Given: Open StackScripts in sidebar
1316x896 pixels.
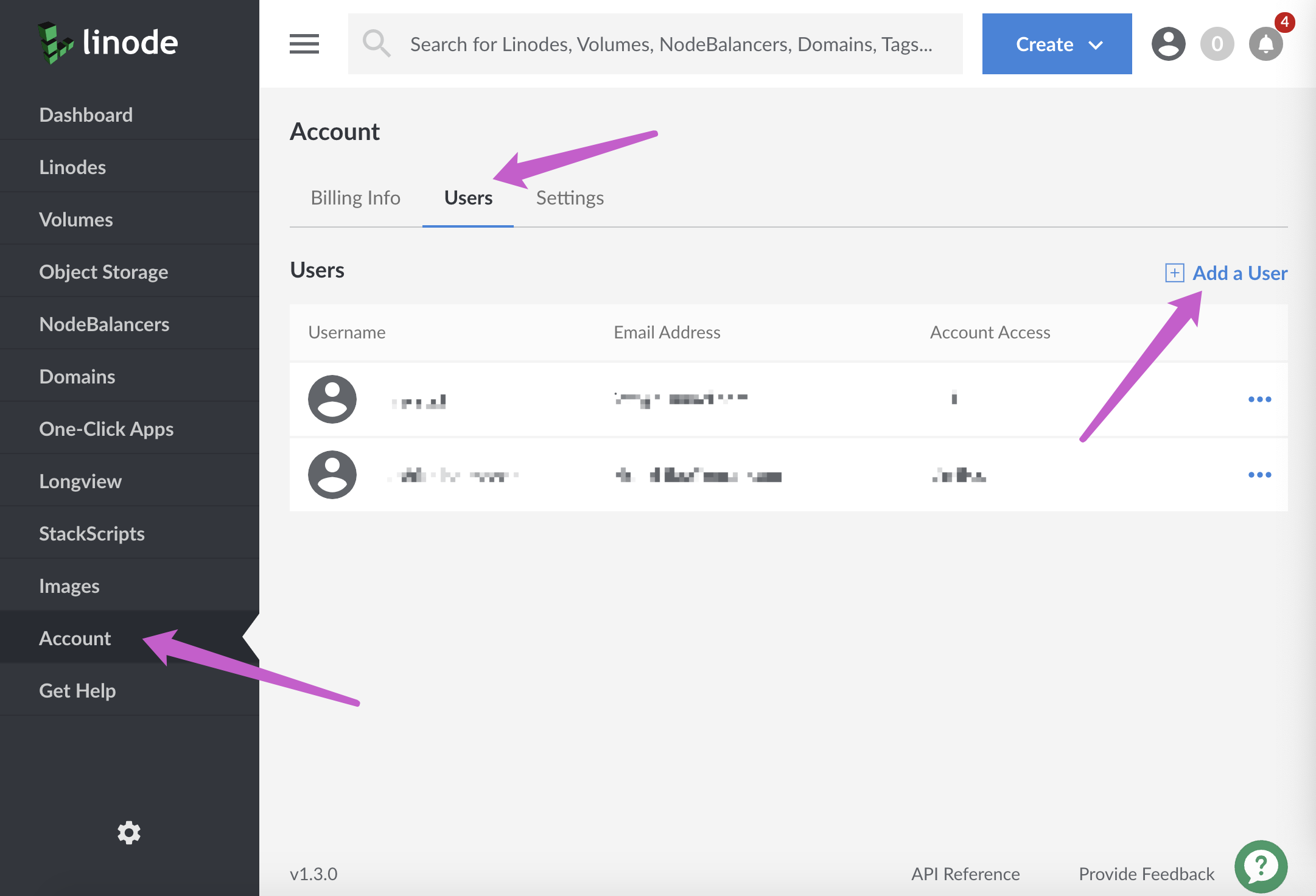Looking at the screenshot, I should click(x=130, y=533).
